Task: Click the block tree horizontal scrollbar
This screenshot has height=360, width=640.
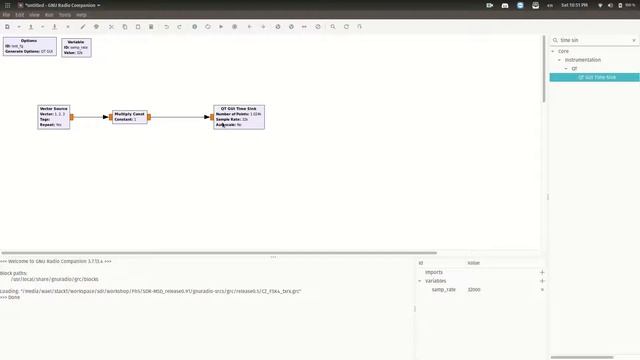Action: 582,357
